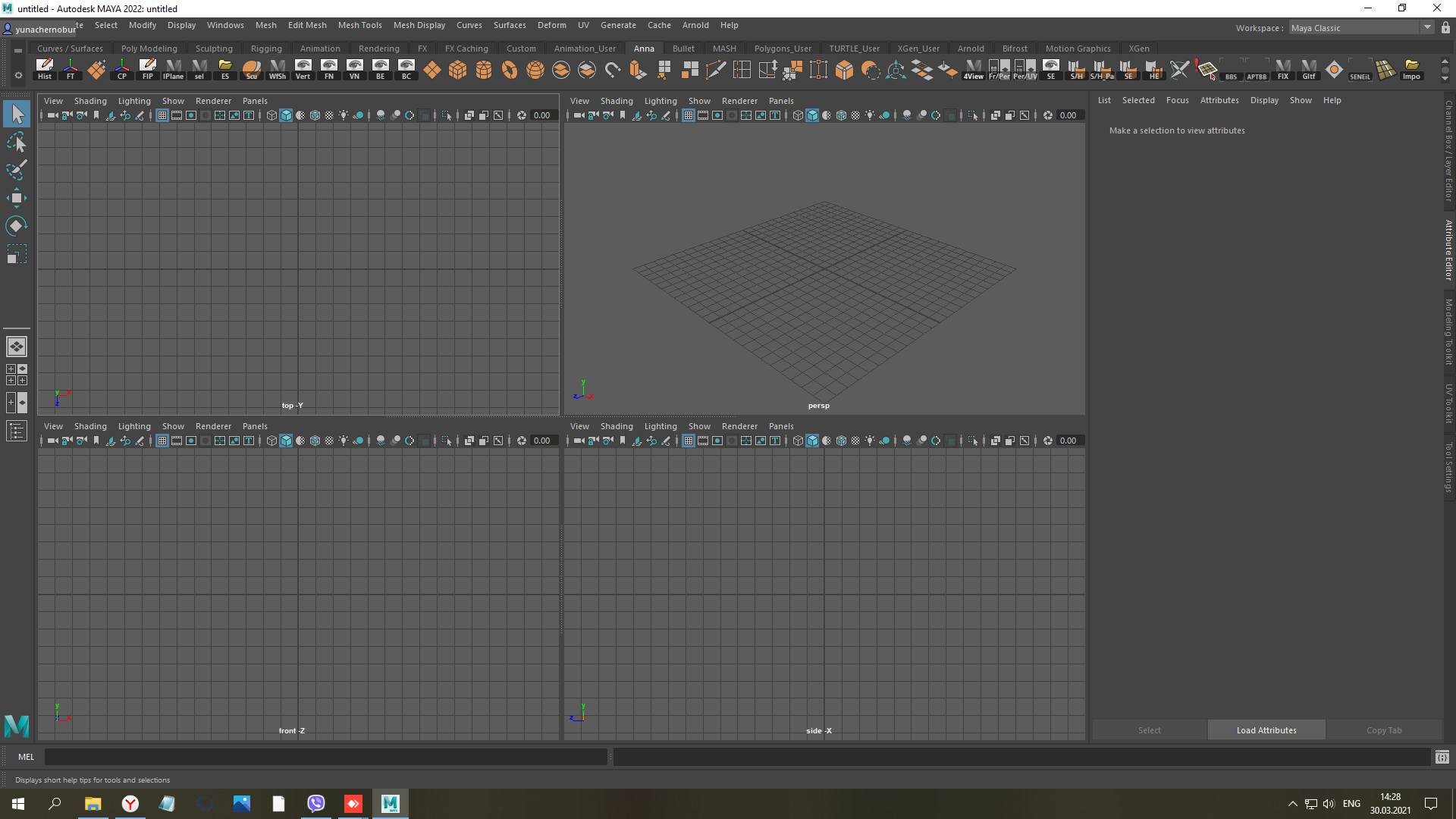Open the Renderer menu in the persp panel
This screenshot has width=1456, height=819.
pos(739,100)
